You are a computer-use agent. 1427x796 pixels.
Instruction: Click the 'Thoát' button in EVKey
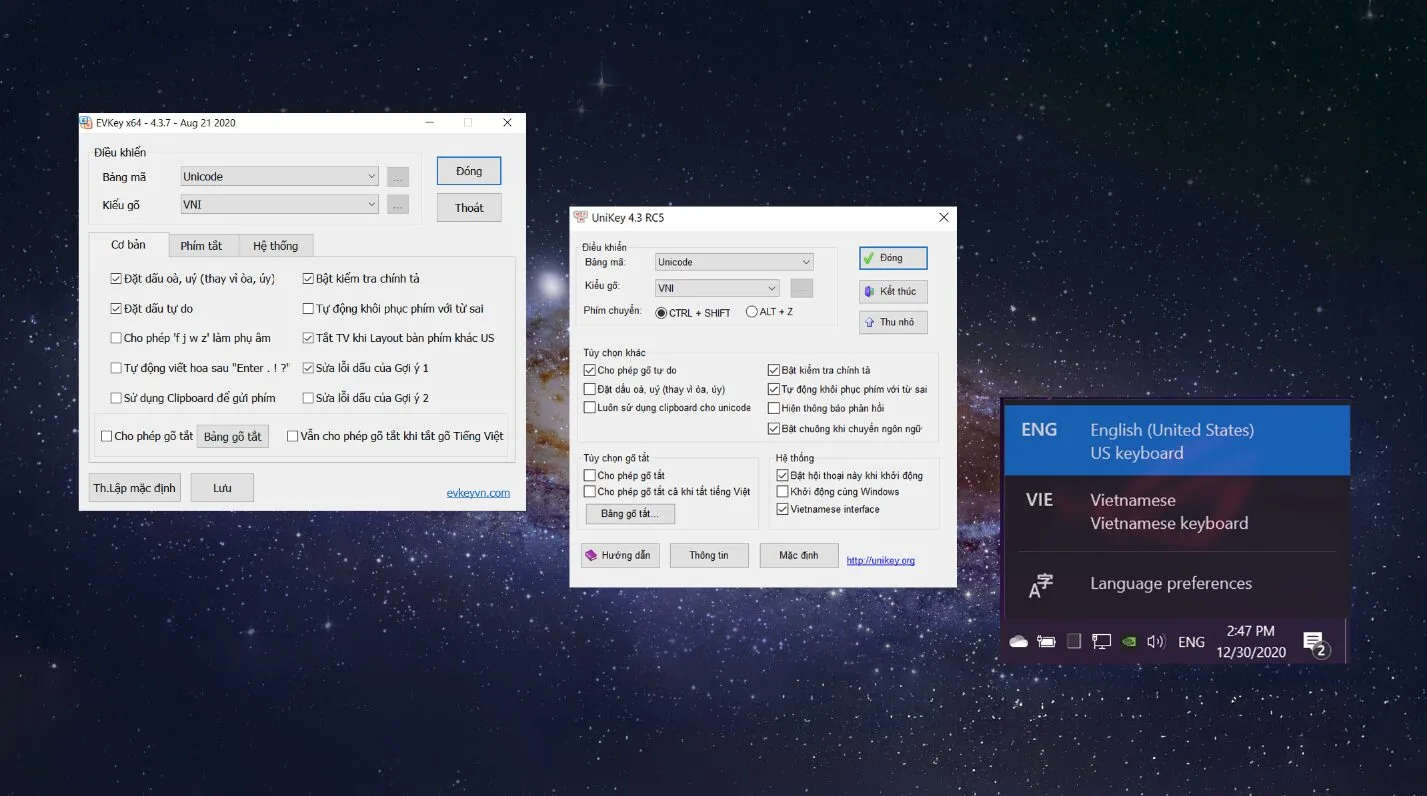[469, 208]
